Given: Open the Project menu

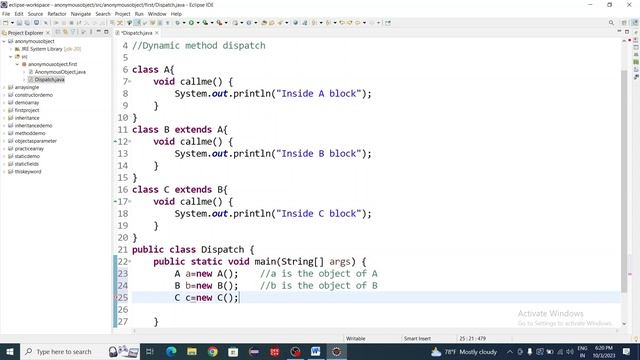Looking at the screenshot, I should pyautogui.click(x=122, y=14).
